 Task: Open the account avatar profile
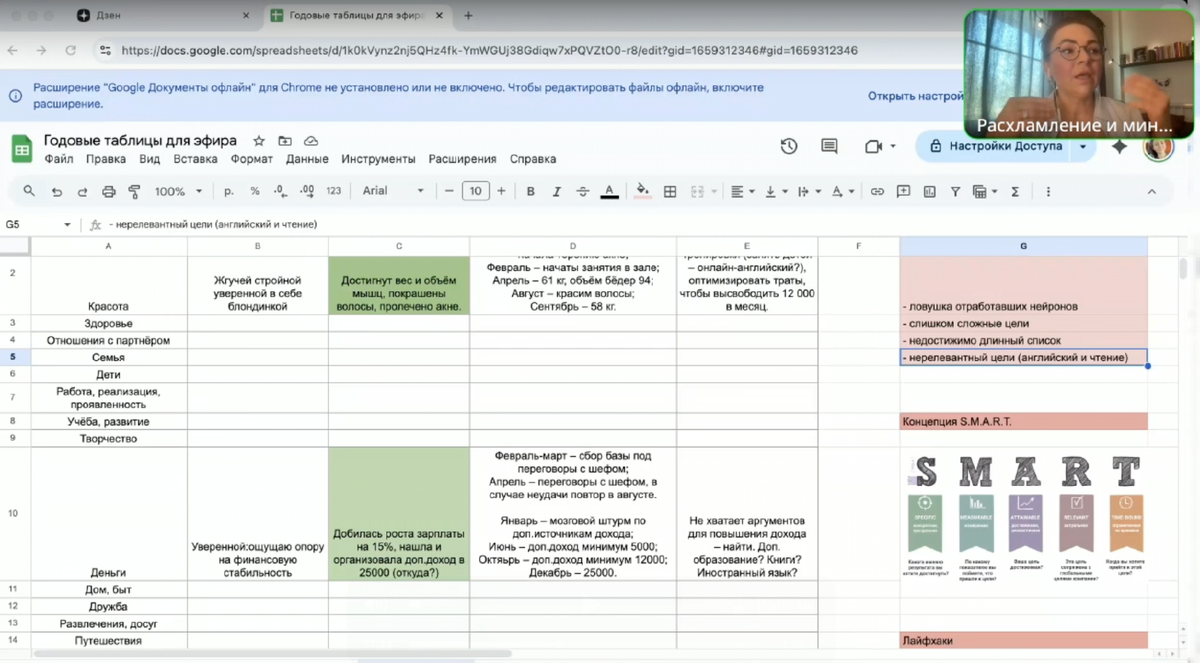(x=1158, y=147)
